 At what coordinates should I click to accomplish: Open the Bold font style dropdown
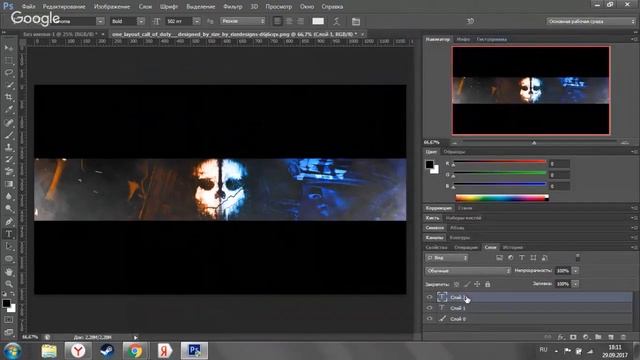pyautogui.click(x=141, y=21)
